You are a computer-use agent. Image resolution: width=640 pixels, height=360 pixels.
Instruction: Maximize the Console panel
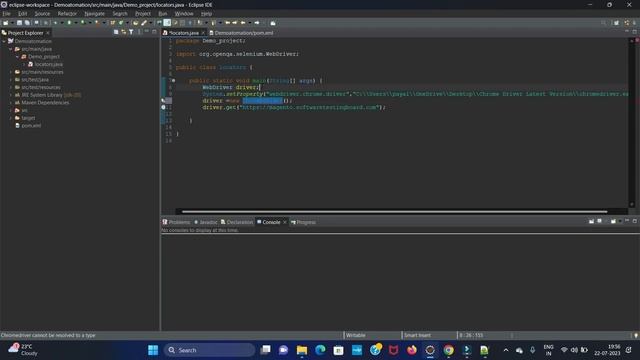coord(635,221)
